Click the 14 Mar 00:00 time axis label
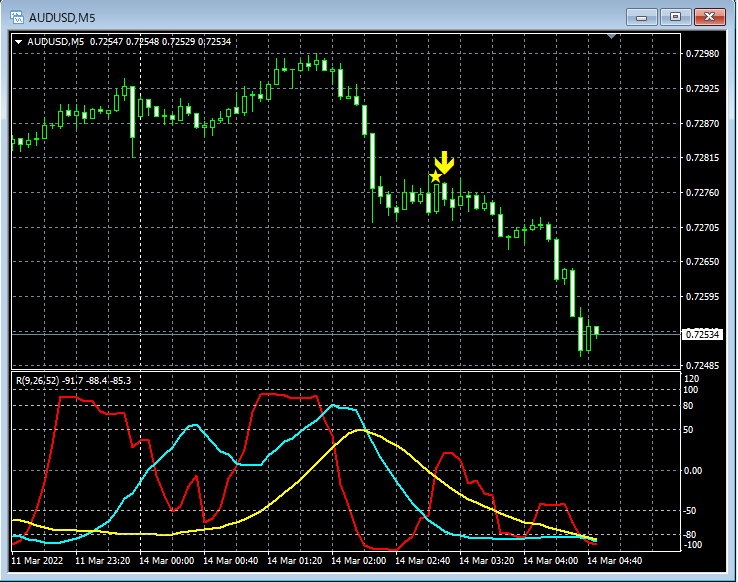The width and height of the screenshot is (738, 582). pyautogui.click(x=167, y=561)
